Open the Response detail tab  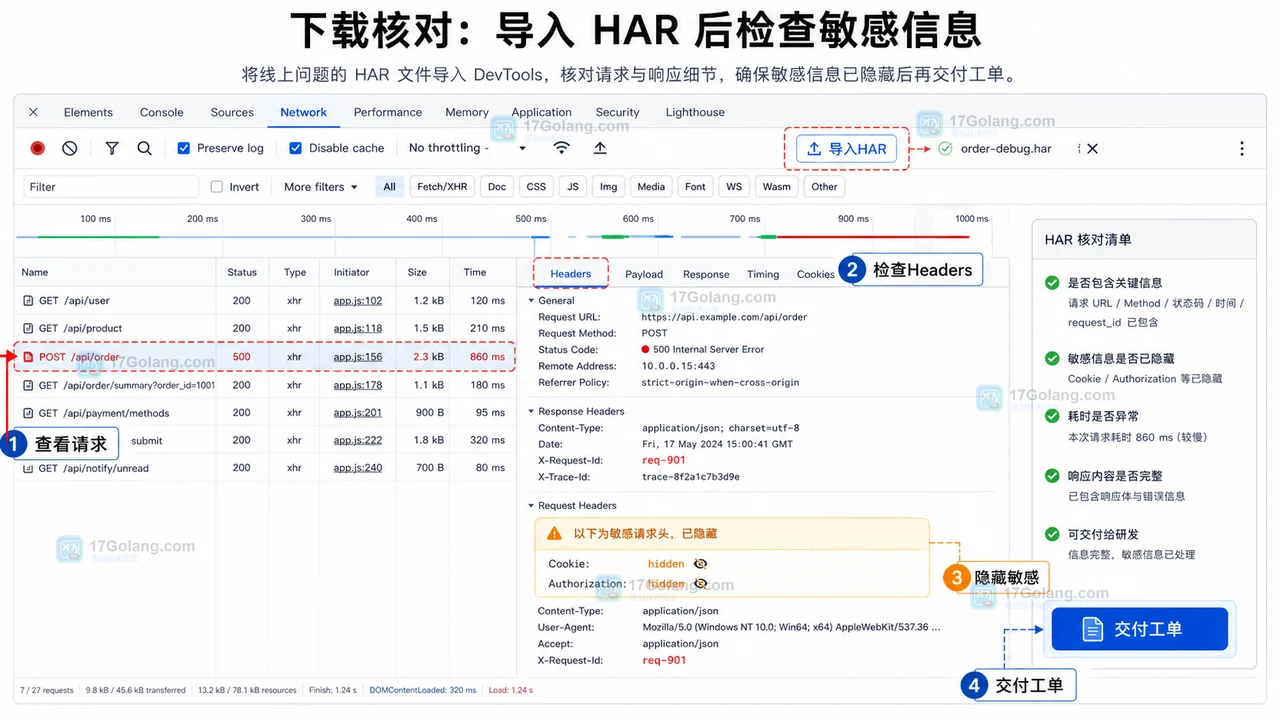coord(706,274)
